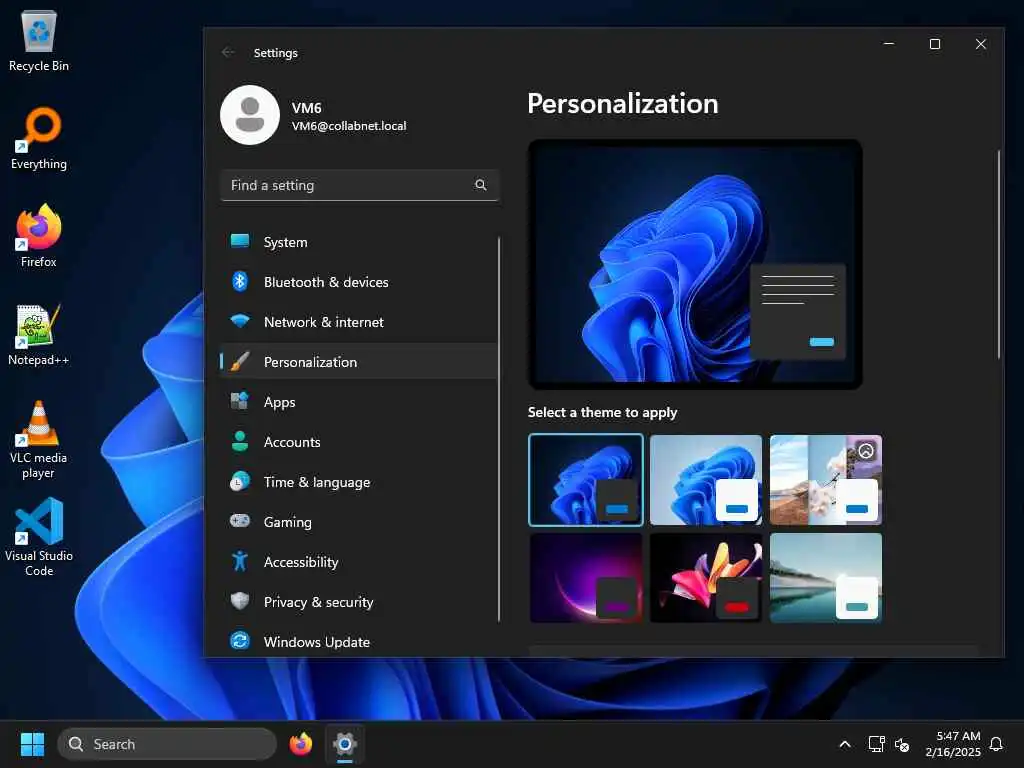Click the network status tray icon
The width and height of the screenshot is (1024, 768).
tap(876, 744)
